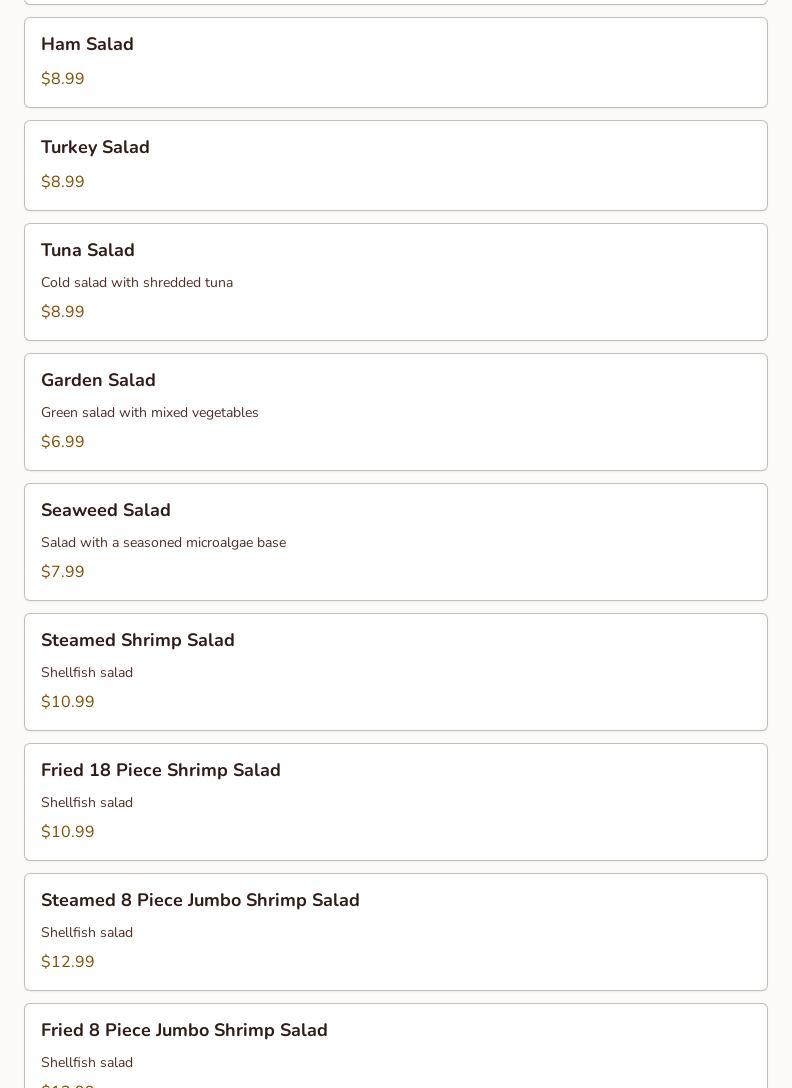Choose the Tuna Salad title
Image resolution: width=792 pixels, height=1088 pixels.
[x=88, y=250]
